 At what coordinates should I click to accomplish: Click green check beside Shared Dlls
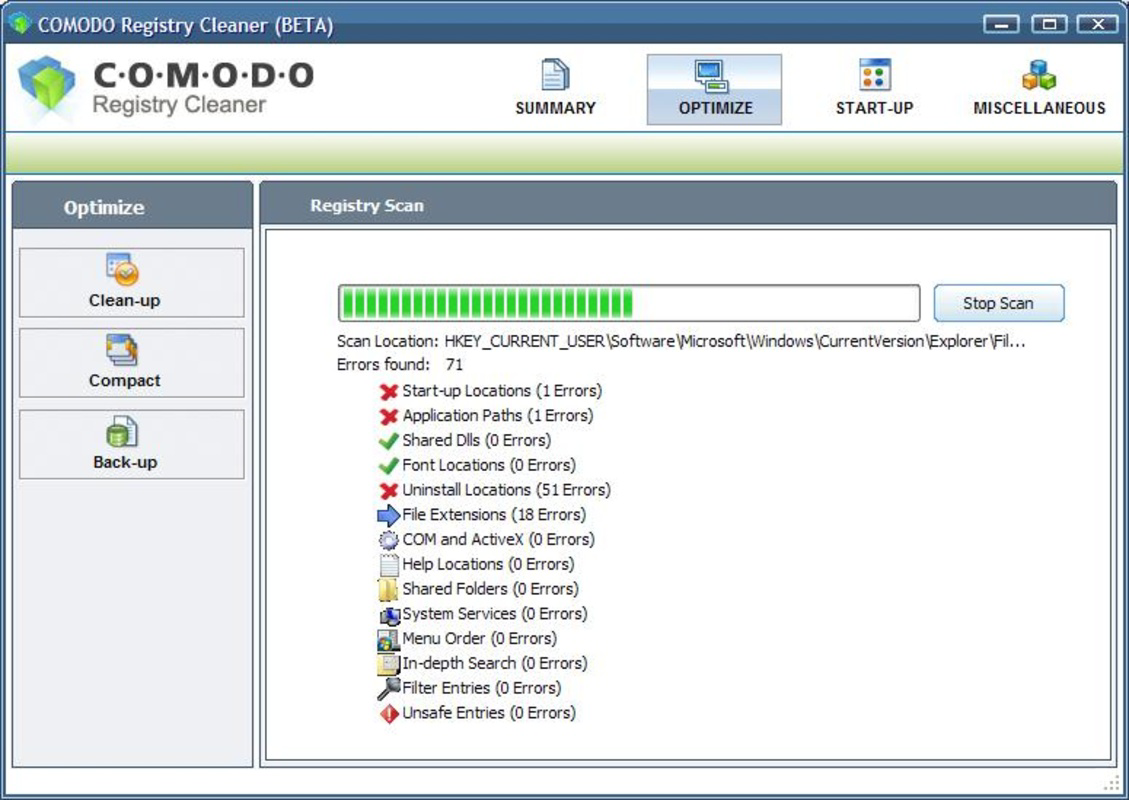(x=389, y=441)
